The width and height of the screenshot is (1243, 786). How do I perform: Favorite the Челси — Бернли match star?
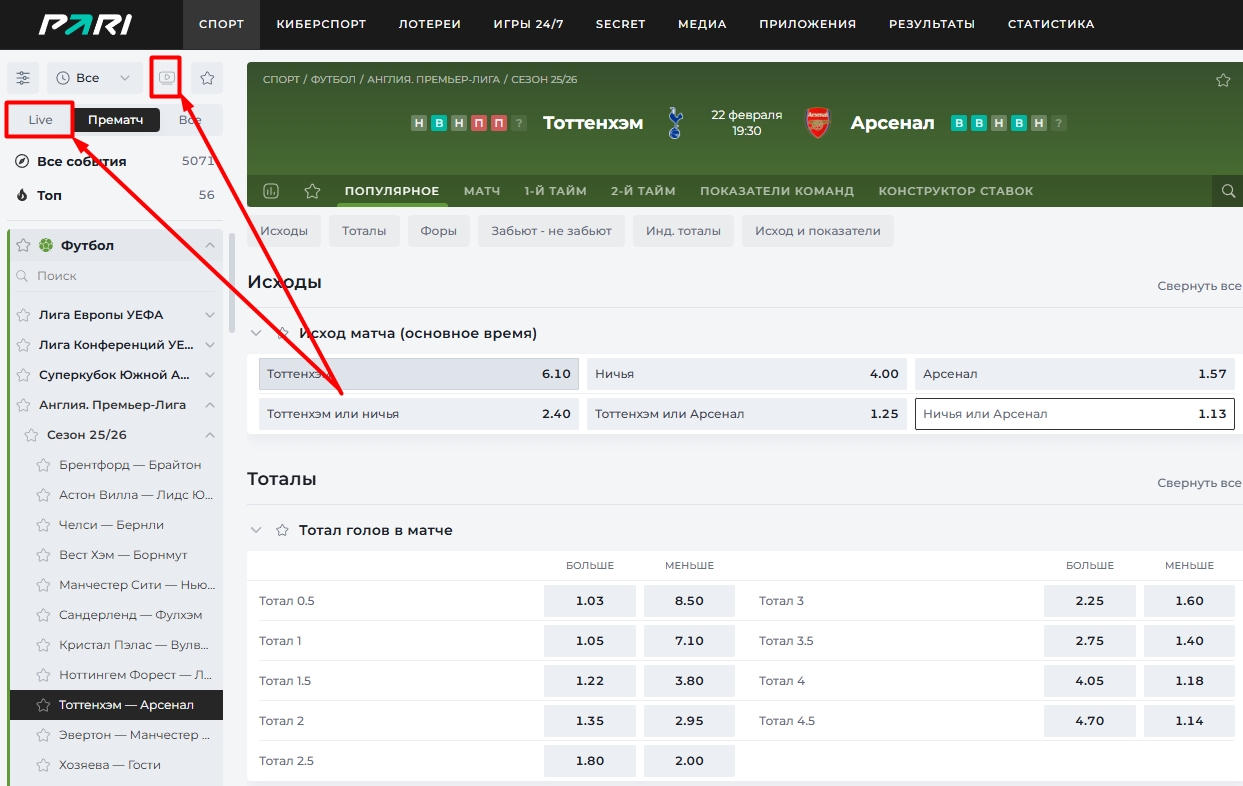(43, 525)
